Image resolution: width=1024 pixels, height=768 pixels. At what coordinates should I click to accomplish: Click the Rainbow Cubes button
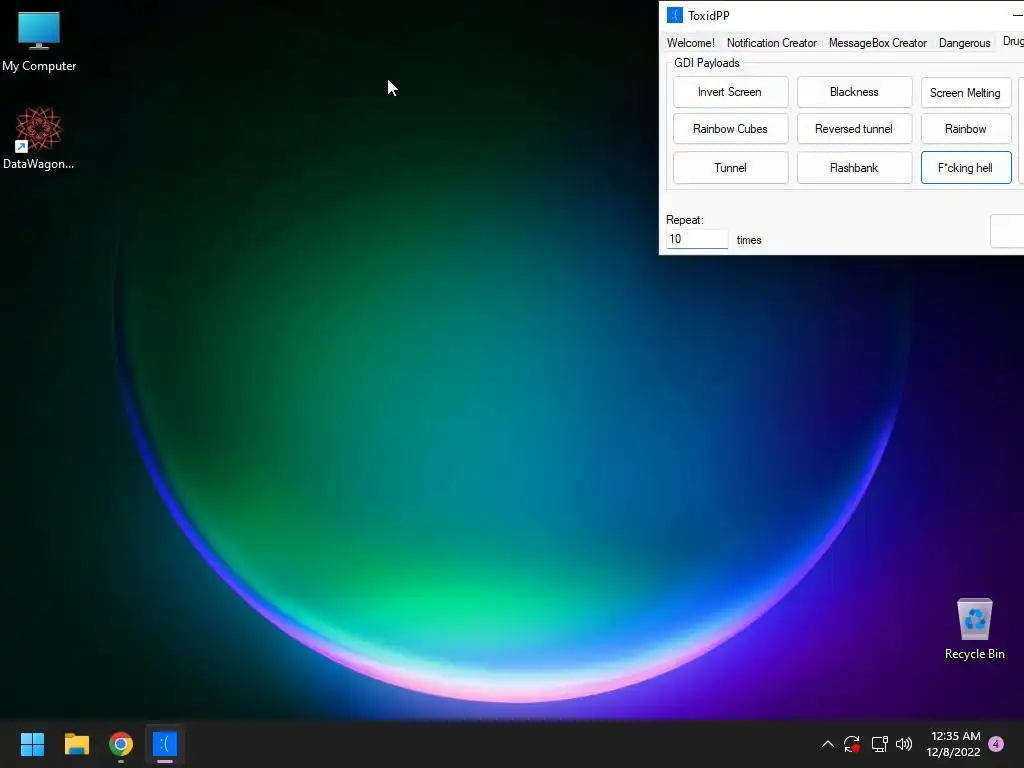[x=730, y=129]
